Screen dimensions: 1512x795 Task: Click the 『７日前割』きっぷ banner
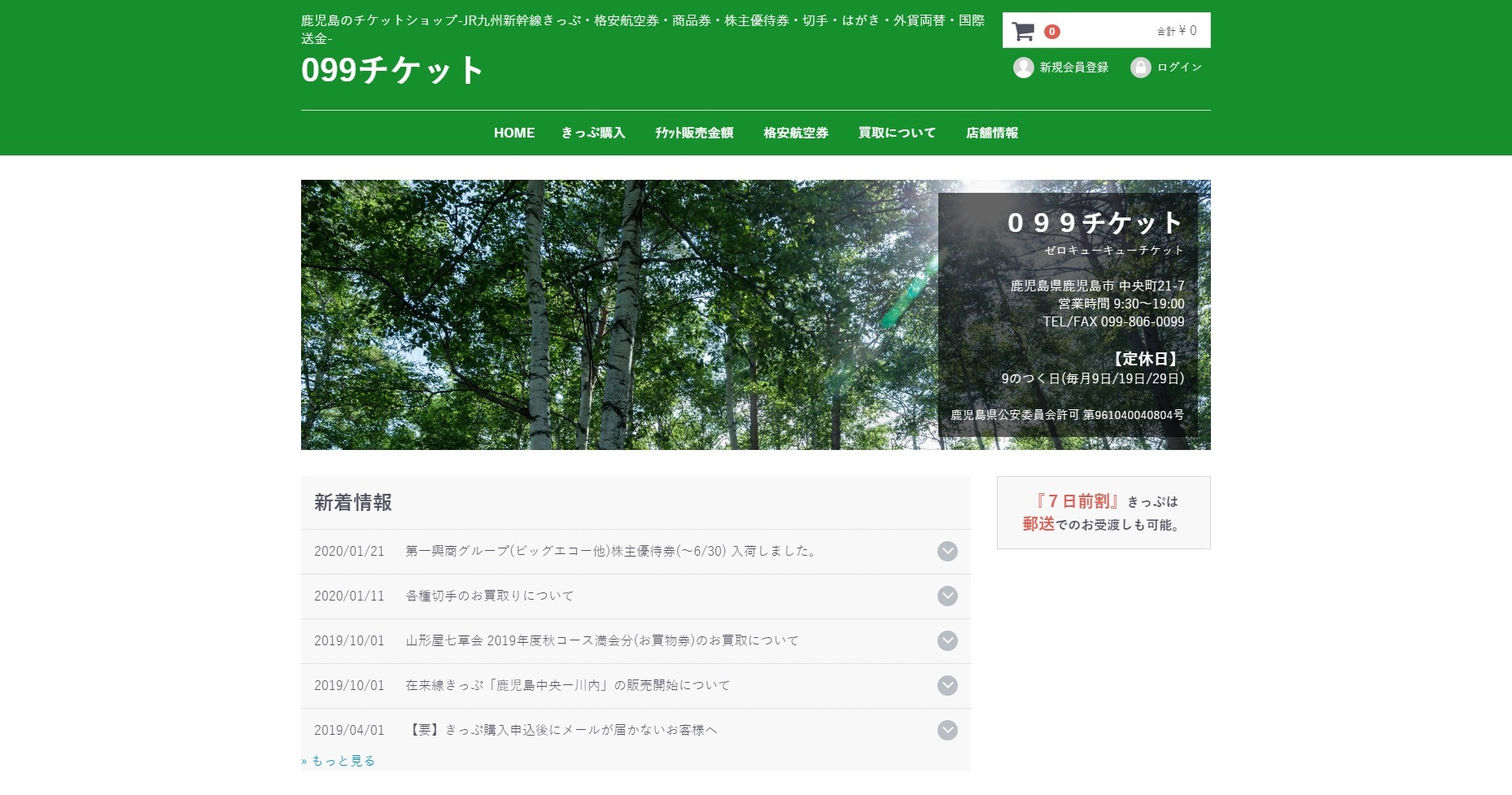(x=1103, y=513)
